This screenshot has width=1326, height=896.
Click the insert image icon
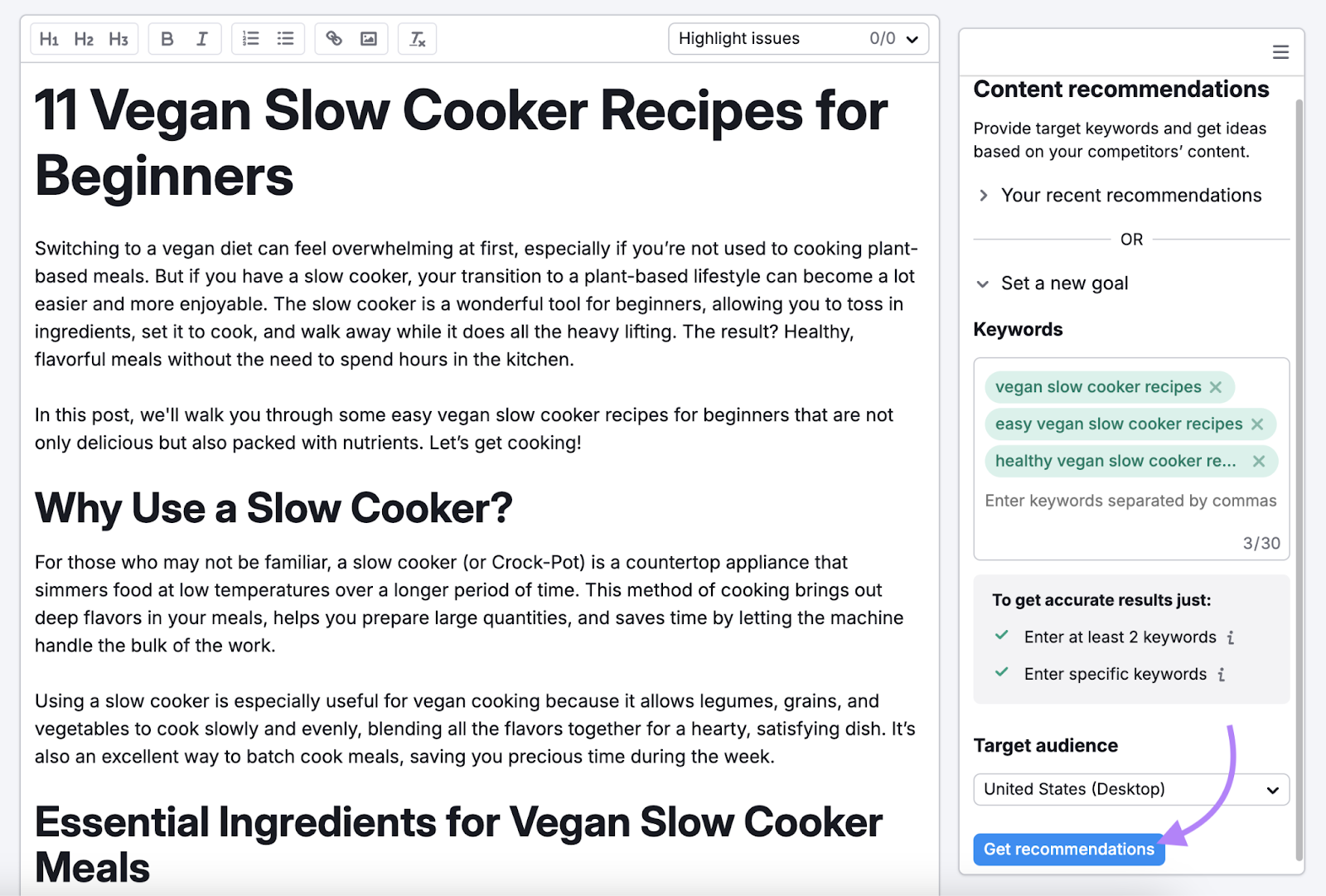369,38
